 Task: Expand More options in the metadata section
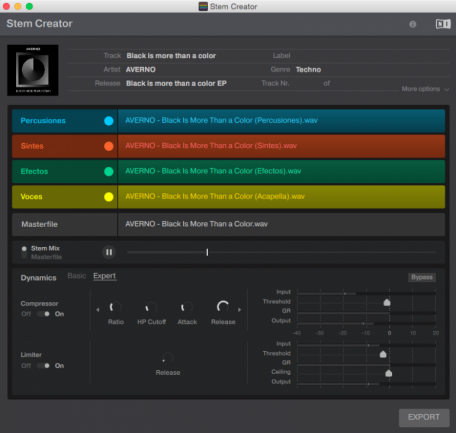[x=425, y=89]
